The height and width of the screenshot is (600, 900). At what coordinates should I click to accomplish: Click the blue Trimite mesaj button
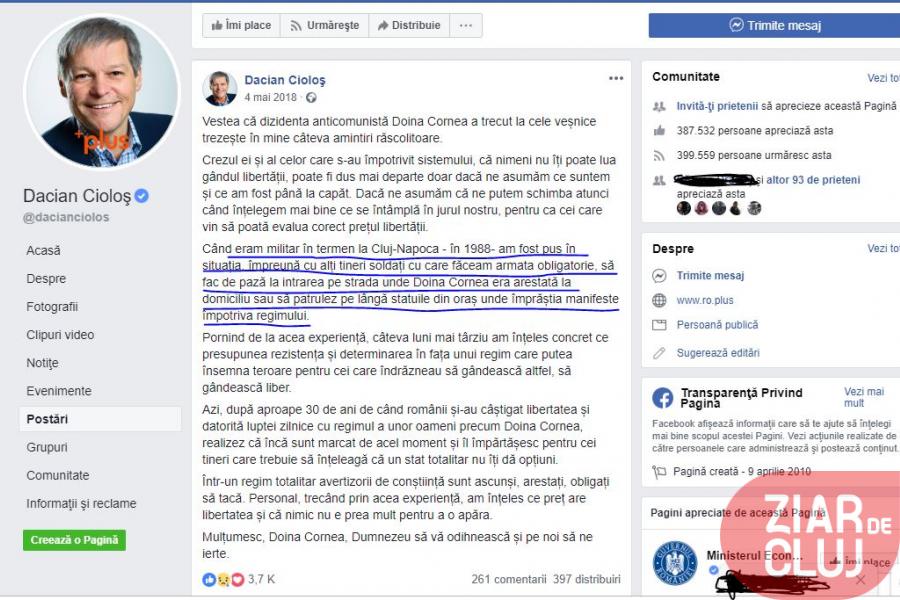coord(774,25)
